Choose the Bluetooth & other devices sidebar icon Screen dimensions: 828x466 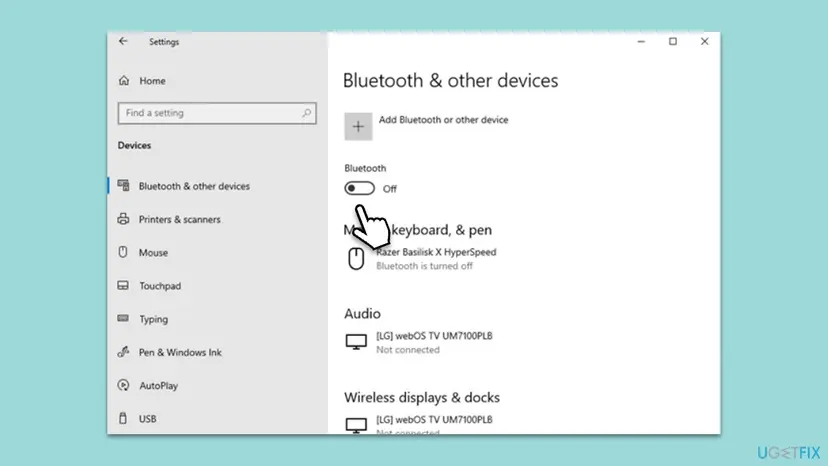pyautogui.click(x=124, y=185)
